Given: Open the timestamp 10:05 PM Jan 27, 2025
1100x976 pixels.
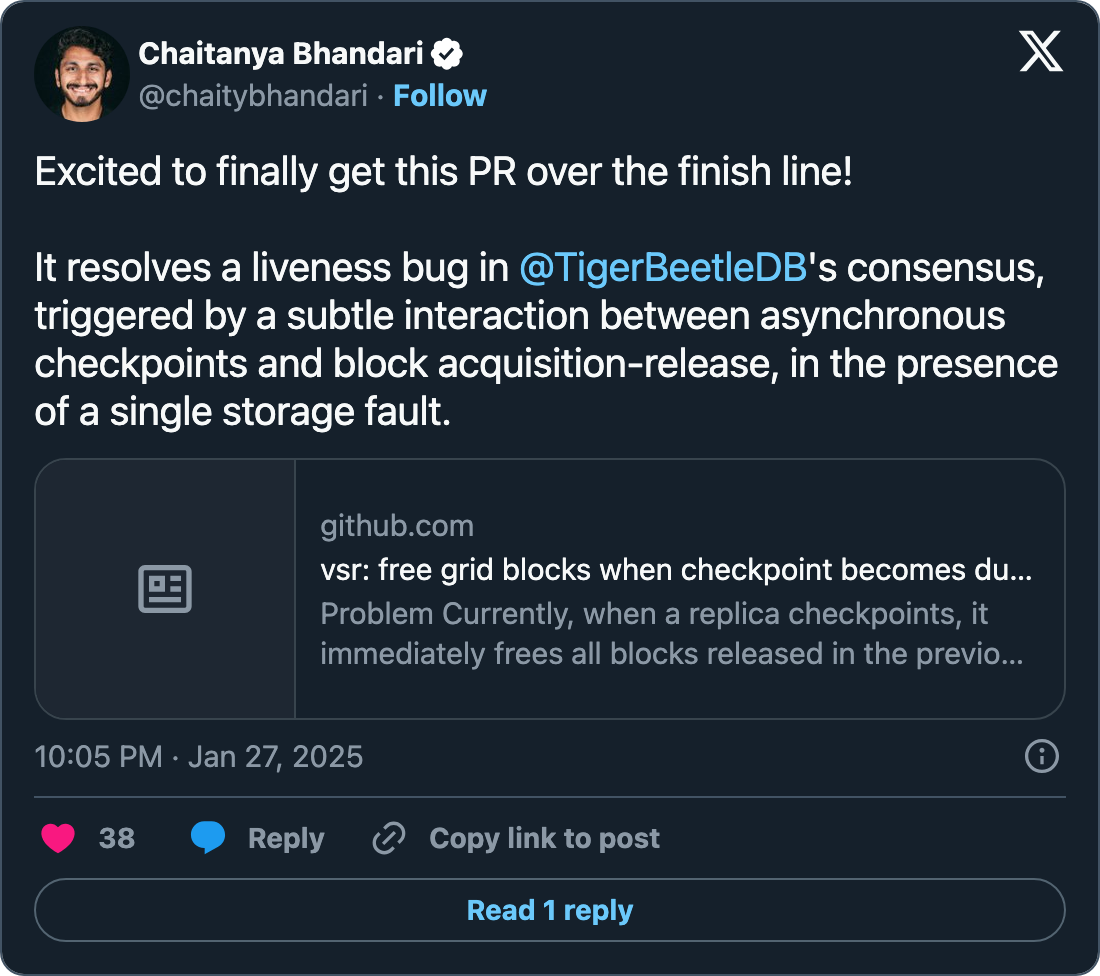Looking at the screenshot, I should [x=199, y=756].
